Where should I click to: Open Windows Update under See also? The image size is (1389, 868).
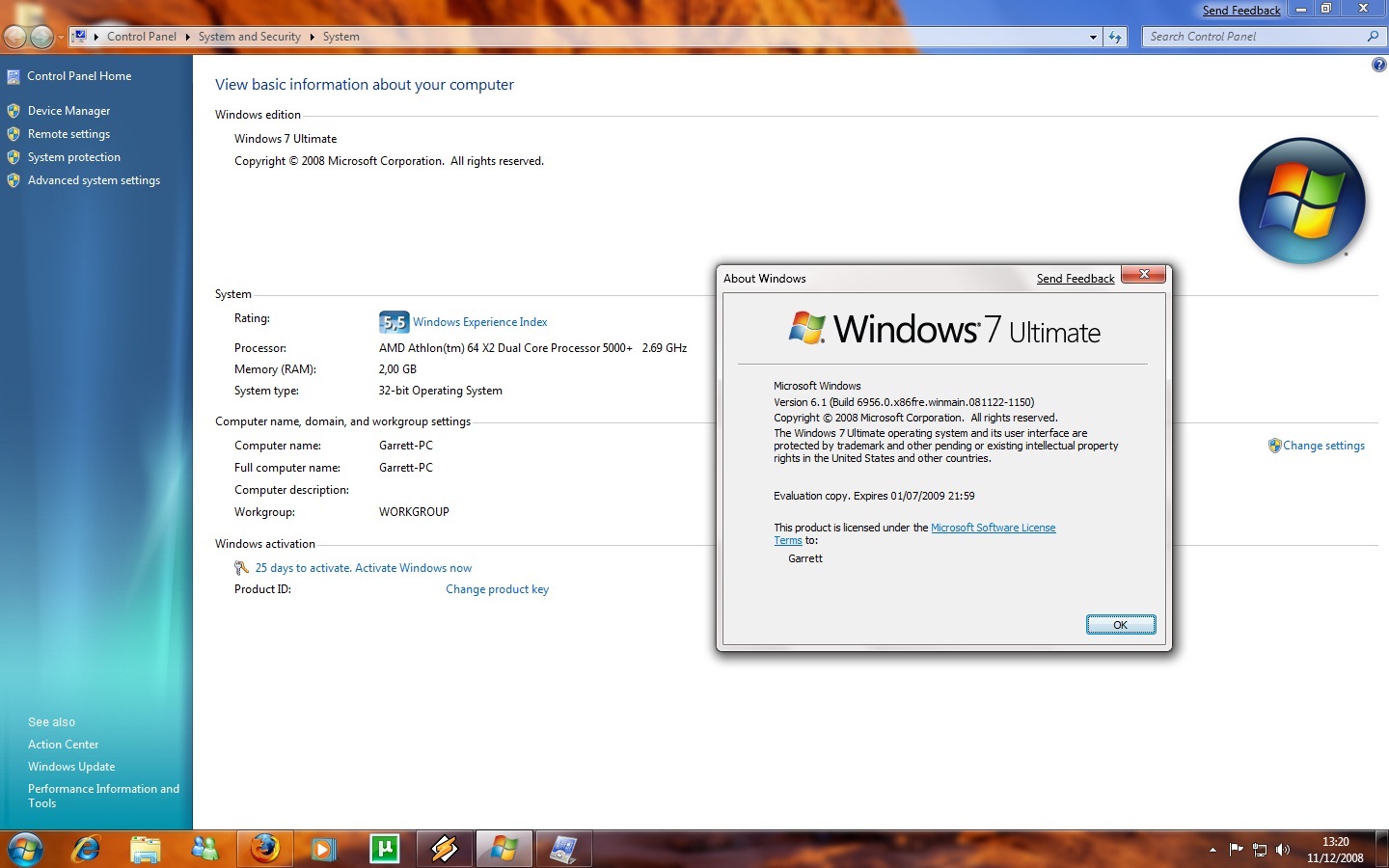(71, 767)
